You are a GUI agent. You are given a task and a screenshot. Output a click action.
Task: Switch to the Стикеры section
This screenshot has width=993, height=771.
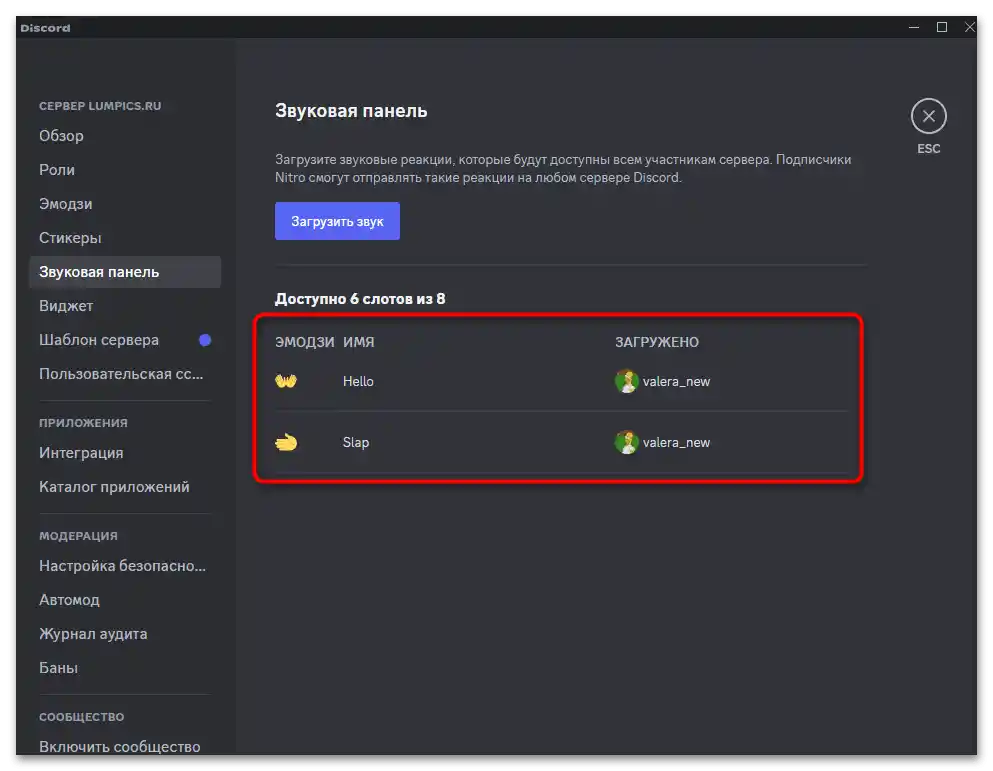pos(70,238)
